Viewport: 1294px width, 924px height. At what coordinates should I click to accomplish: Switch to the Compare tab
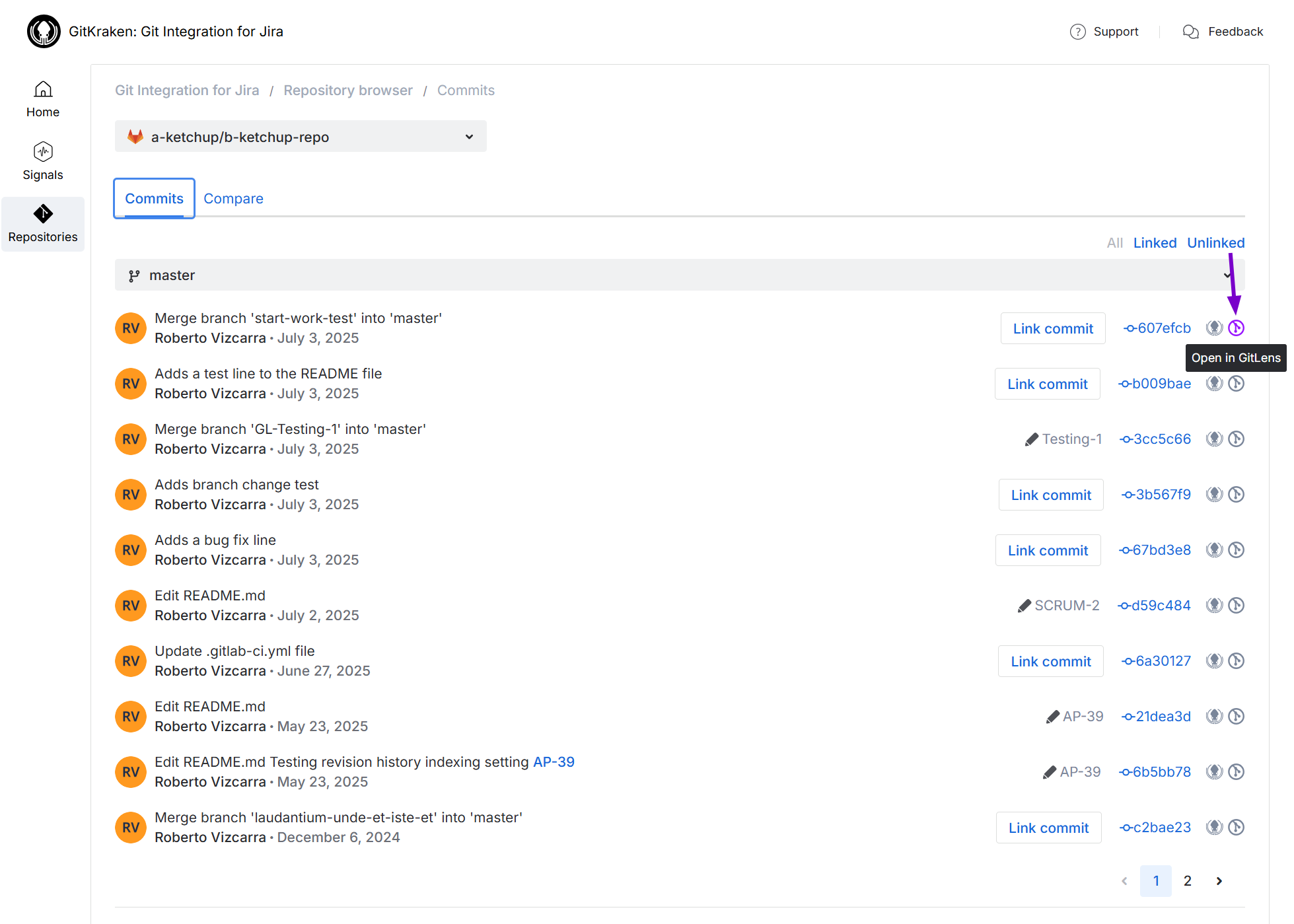[233, 198]
